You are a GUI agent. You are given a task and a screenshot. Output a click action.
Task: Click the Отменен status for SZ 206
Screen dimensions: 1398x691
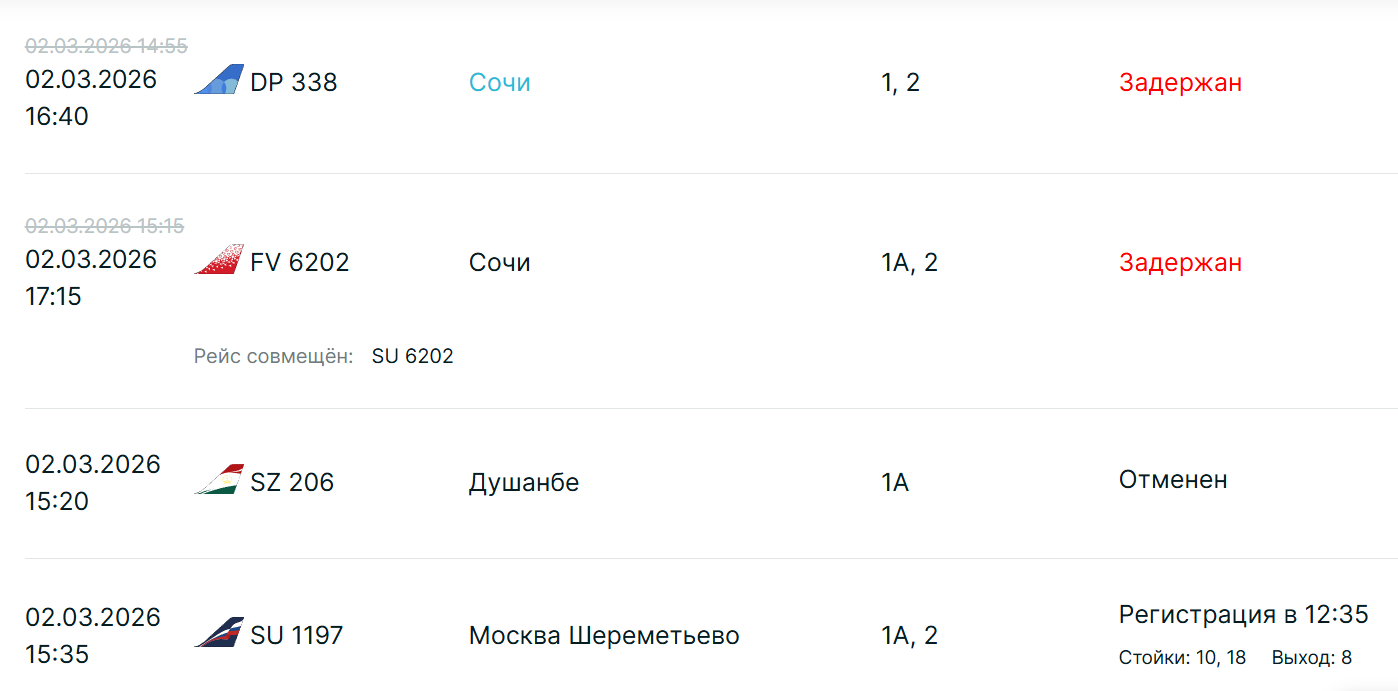point(1173,479)
